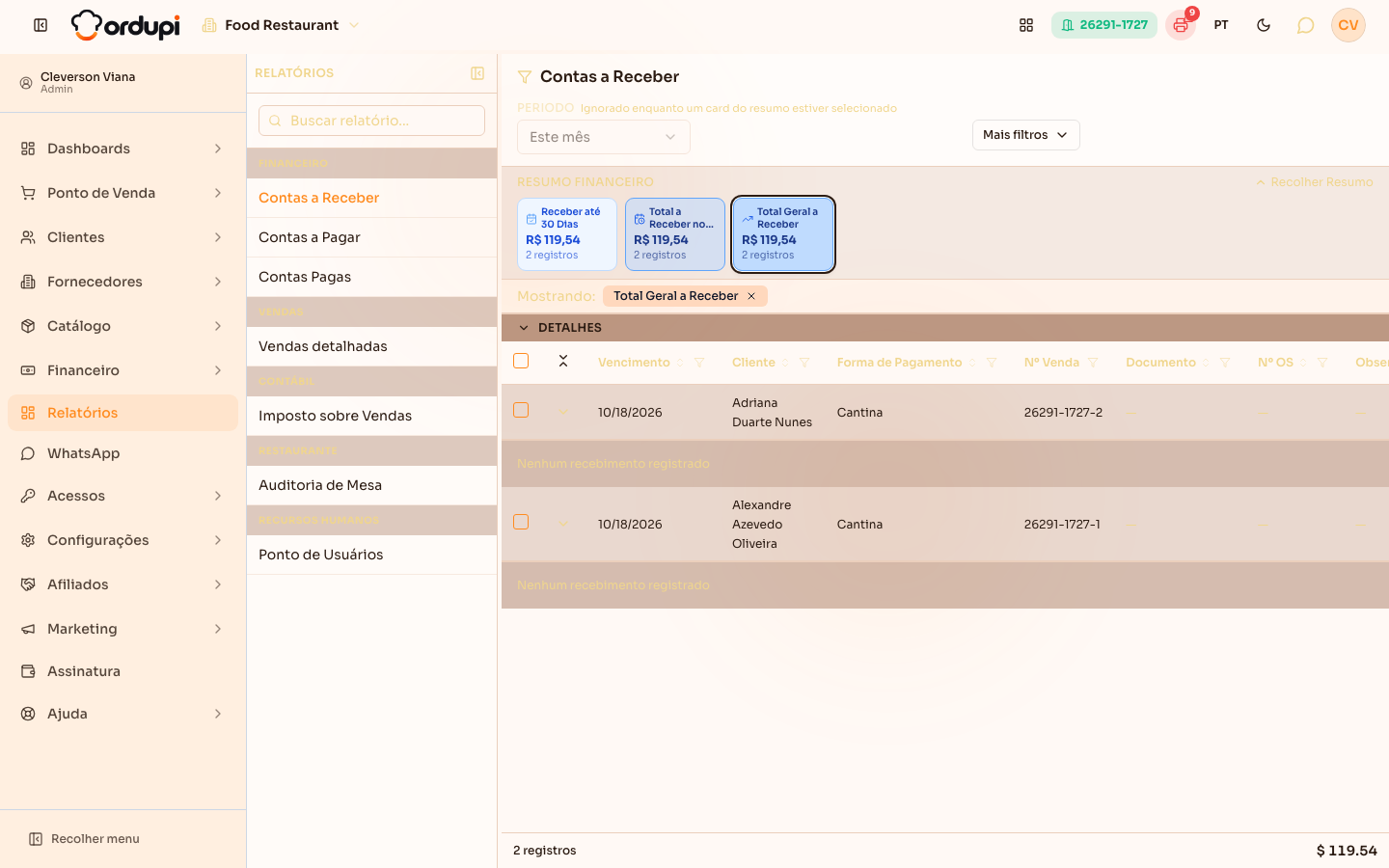Remove the Total Geral a Receber filter chip
1389x868 pixels.
click(x=751, y=296)
